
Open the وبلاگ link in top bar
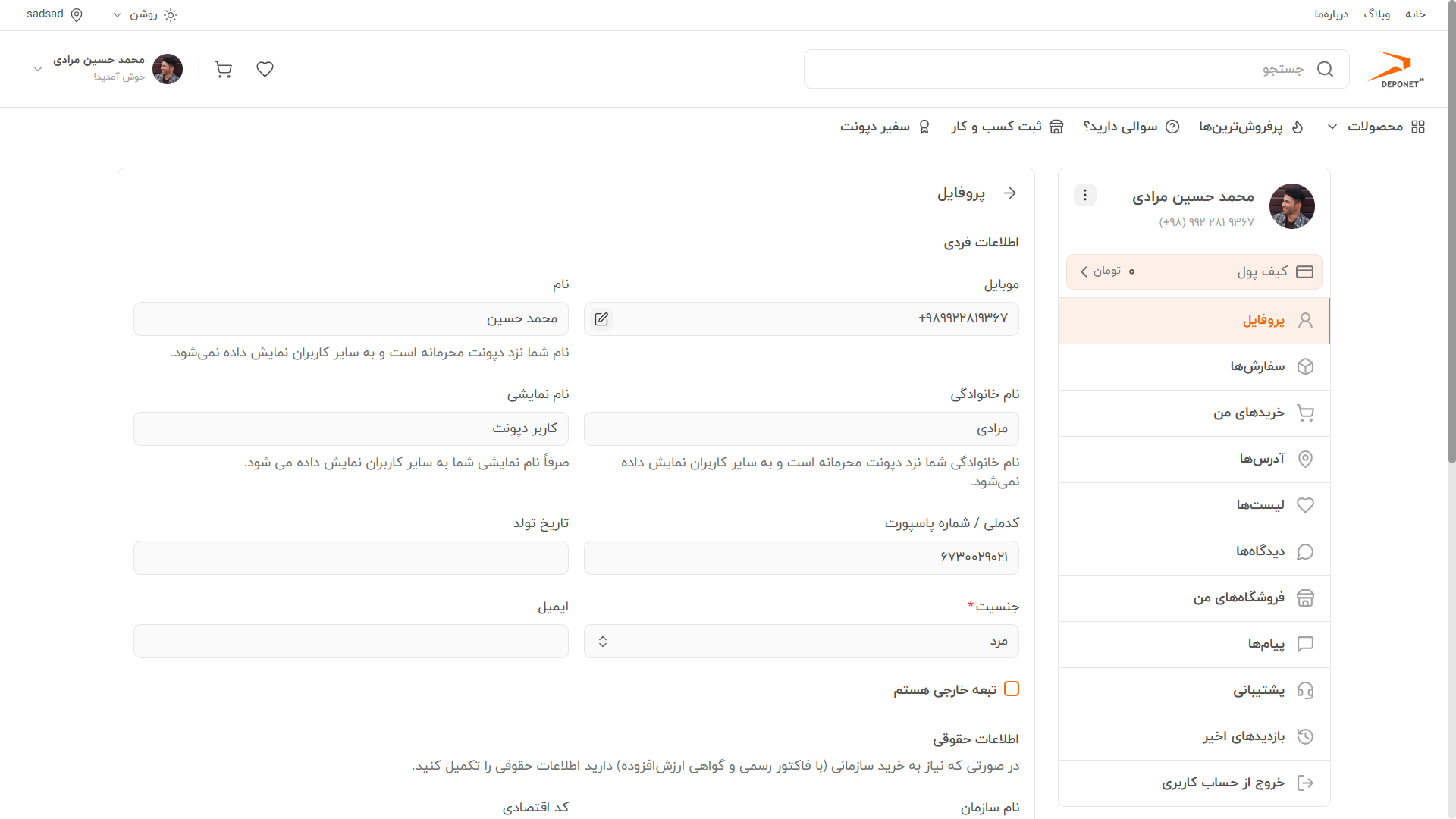click(x=1377, y=14)
